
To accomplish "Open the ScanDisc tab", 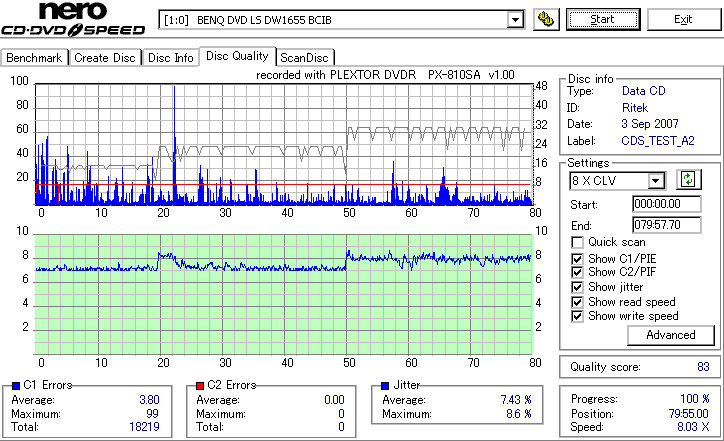I will 304,58.
